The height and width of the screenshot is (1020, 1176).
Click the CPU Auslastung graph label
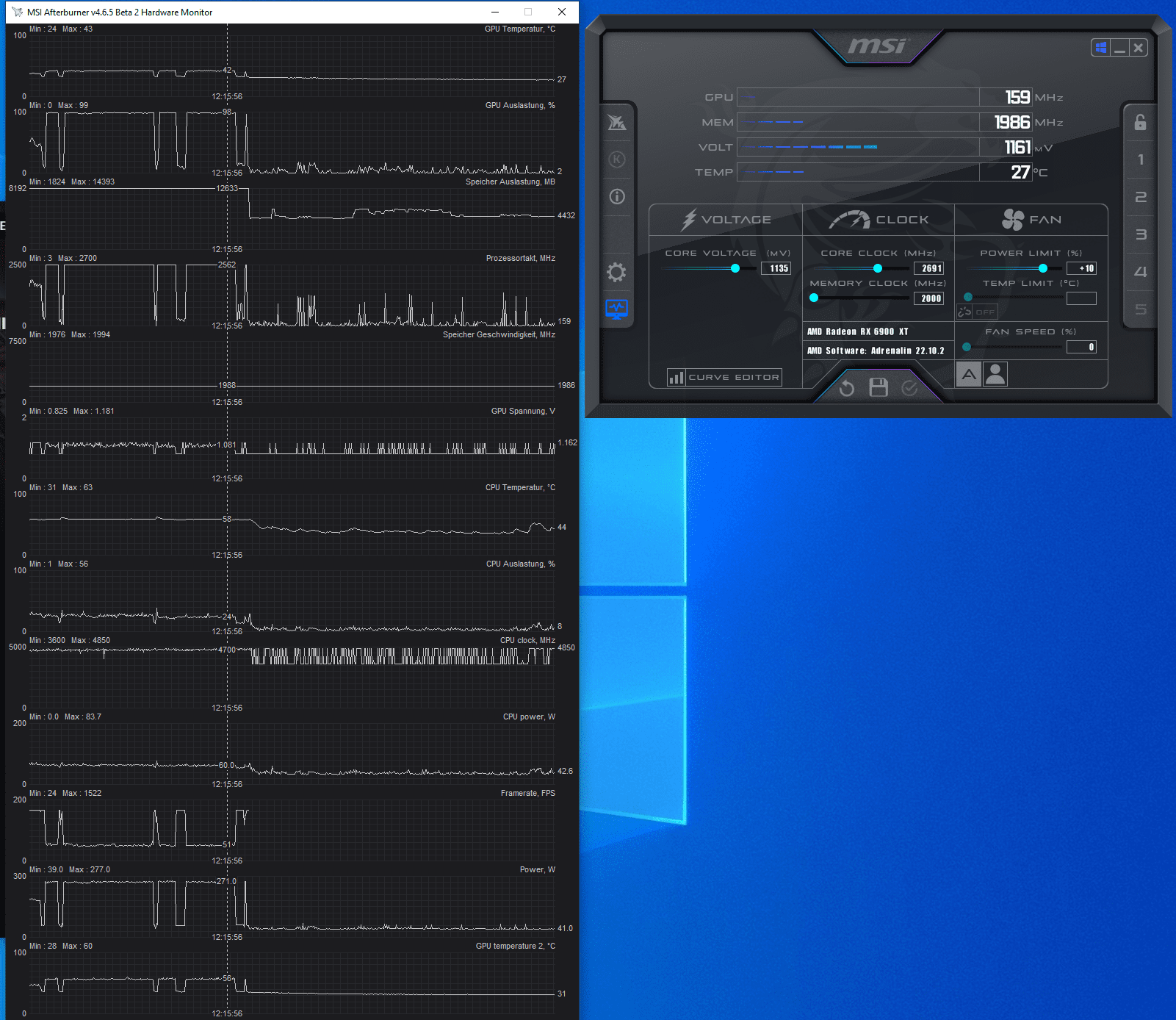coord(521,564)
